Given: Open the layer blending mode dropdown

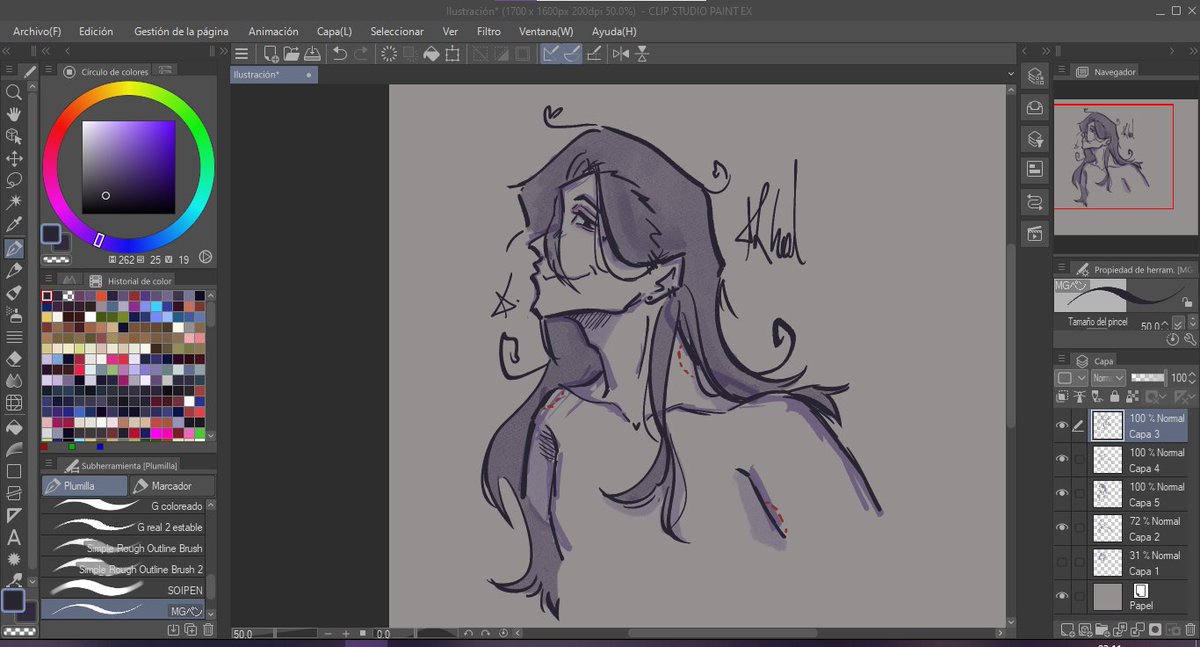Looking at the screenshot, I should tap(1108, 378).
